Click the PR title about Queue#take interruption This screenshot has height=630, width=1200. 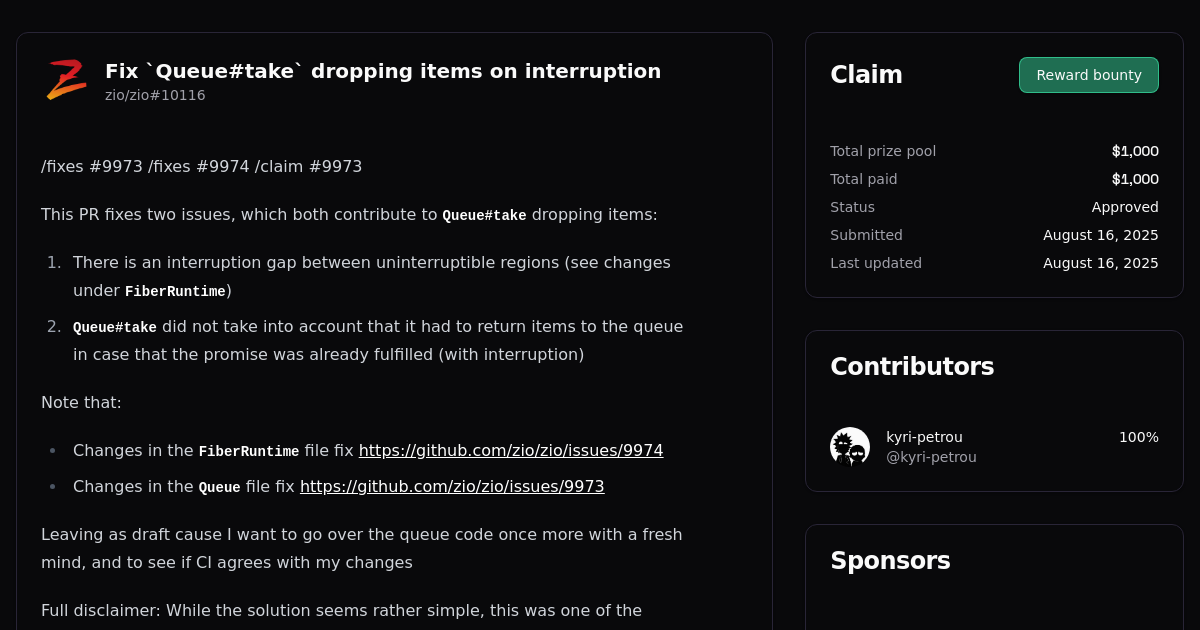383,71
